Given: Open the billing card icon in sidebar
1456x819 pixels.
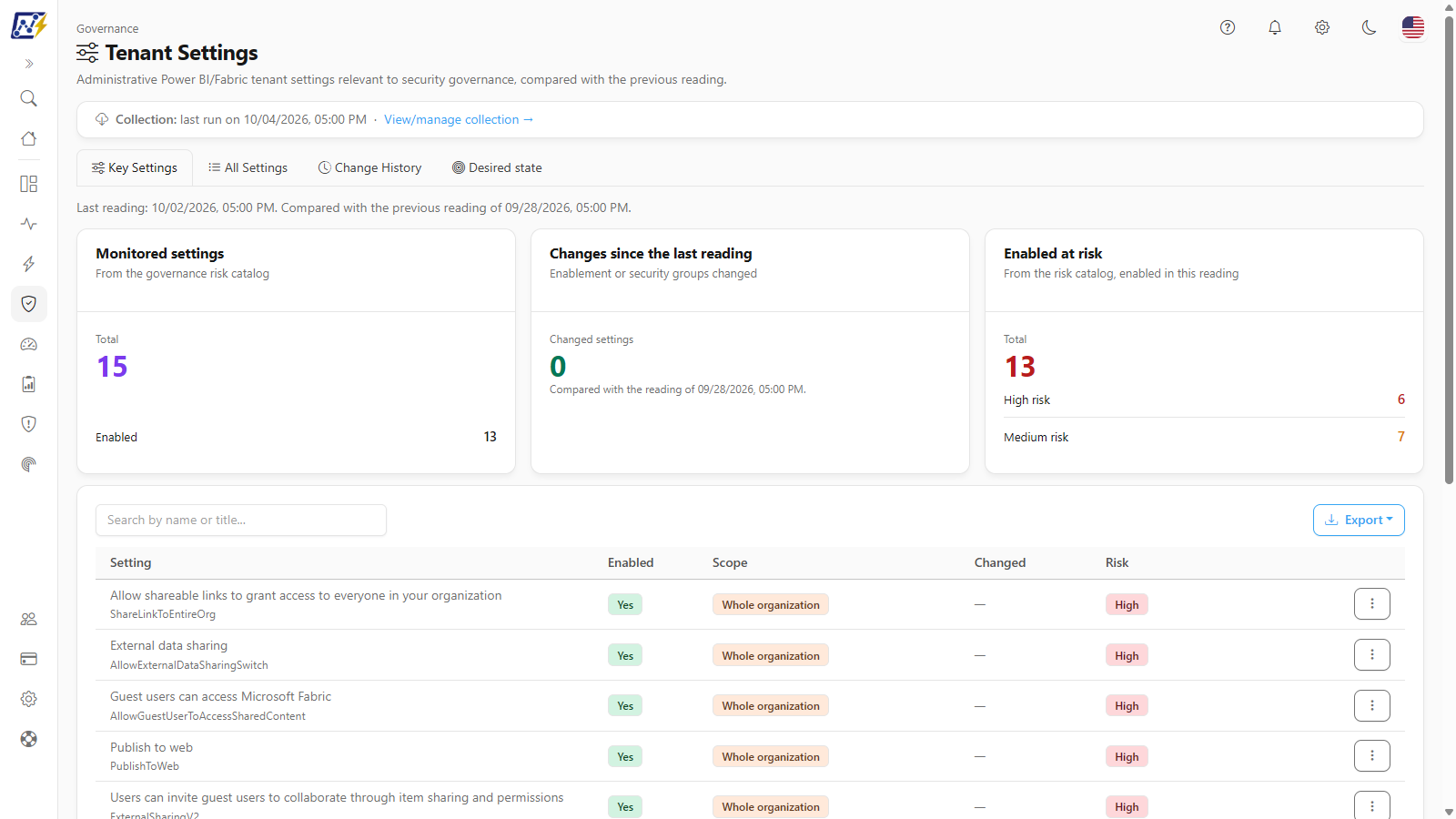Looking at the screenshot, I should [29, 659].
